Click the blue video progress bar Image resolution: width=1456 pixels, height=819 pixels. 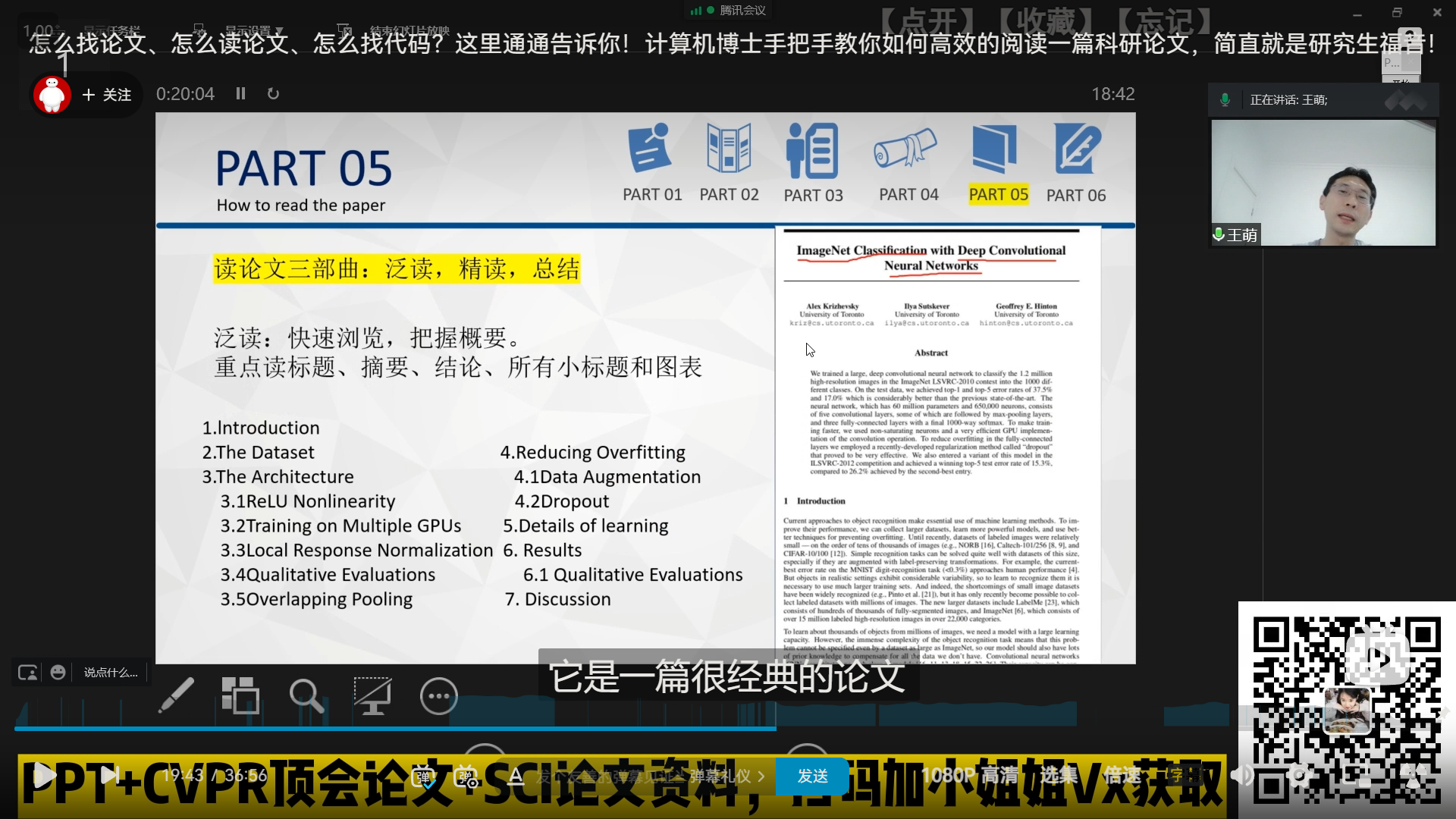click(x=394, y=729)
